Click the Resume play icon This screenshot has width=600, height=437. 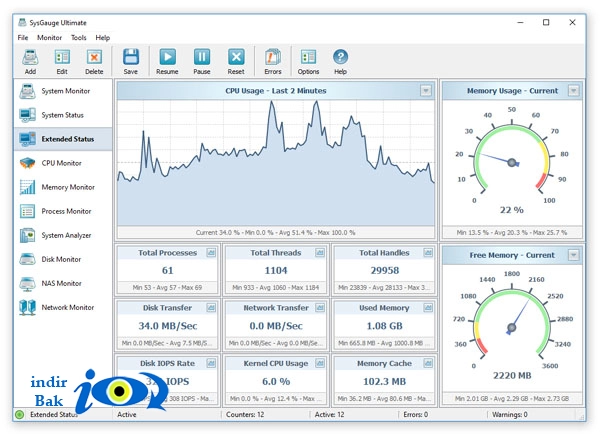coord(167,57)
